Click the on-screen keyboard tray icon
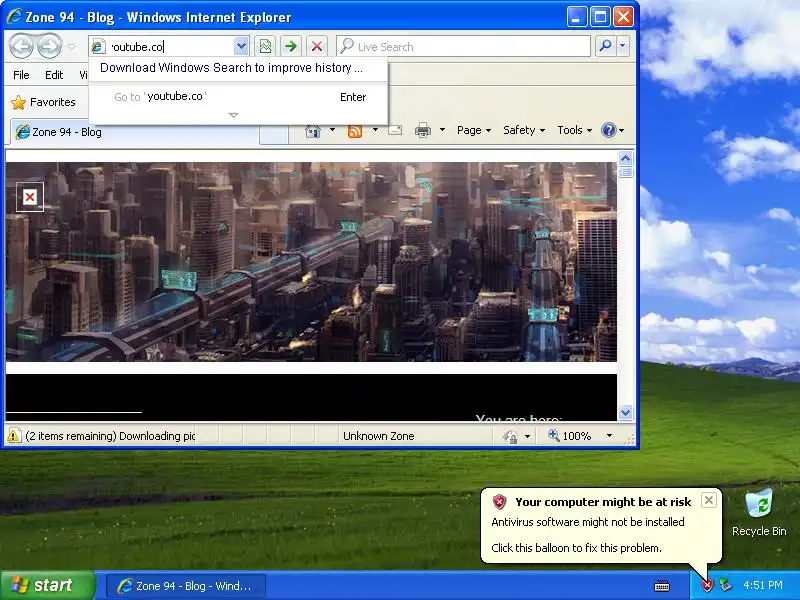 click(662, 586)
